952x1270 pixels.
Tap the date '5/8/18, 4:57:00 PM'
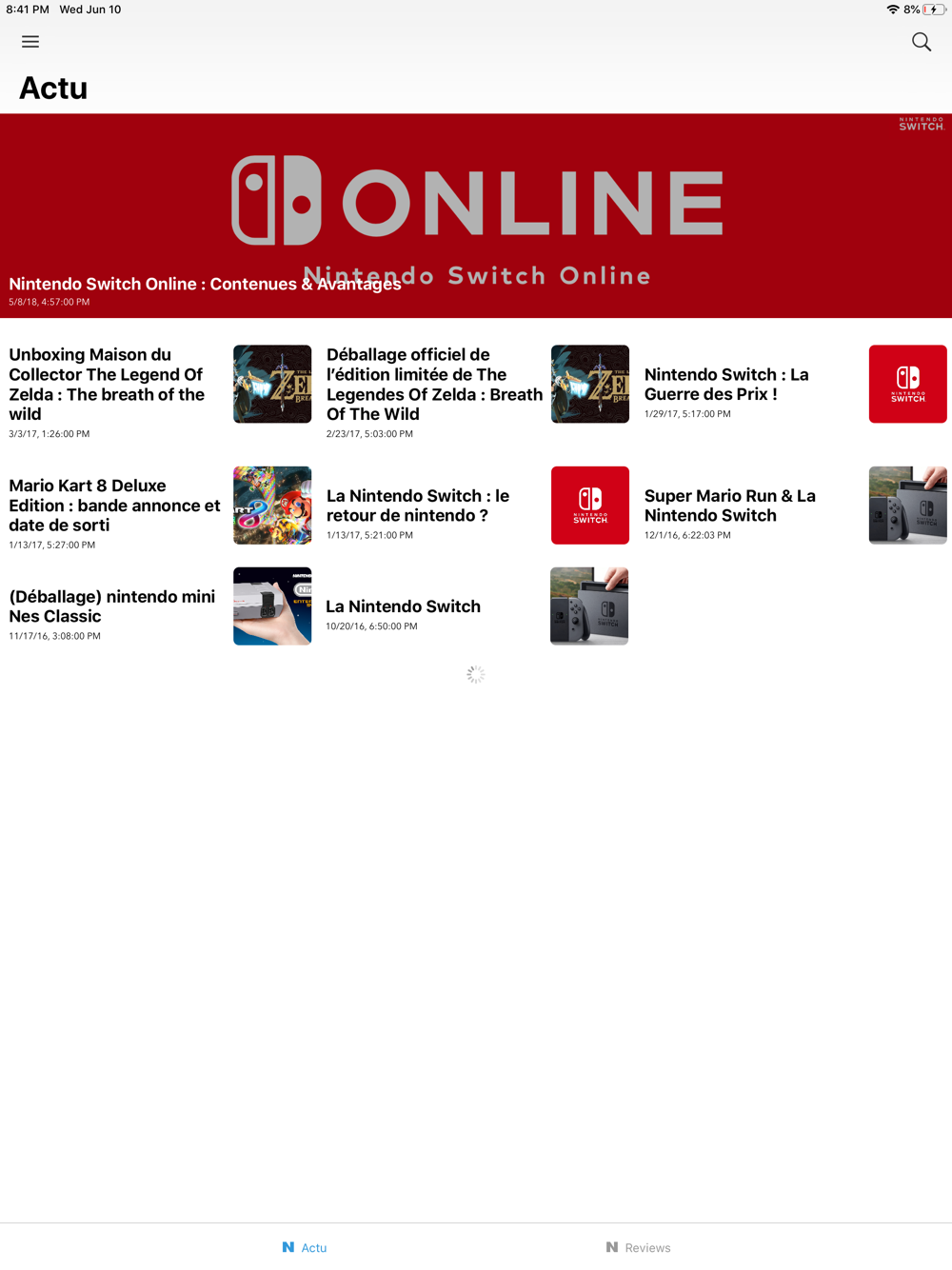coord(50,302)
